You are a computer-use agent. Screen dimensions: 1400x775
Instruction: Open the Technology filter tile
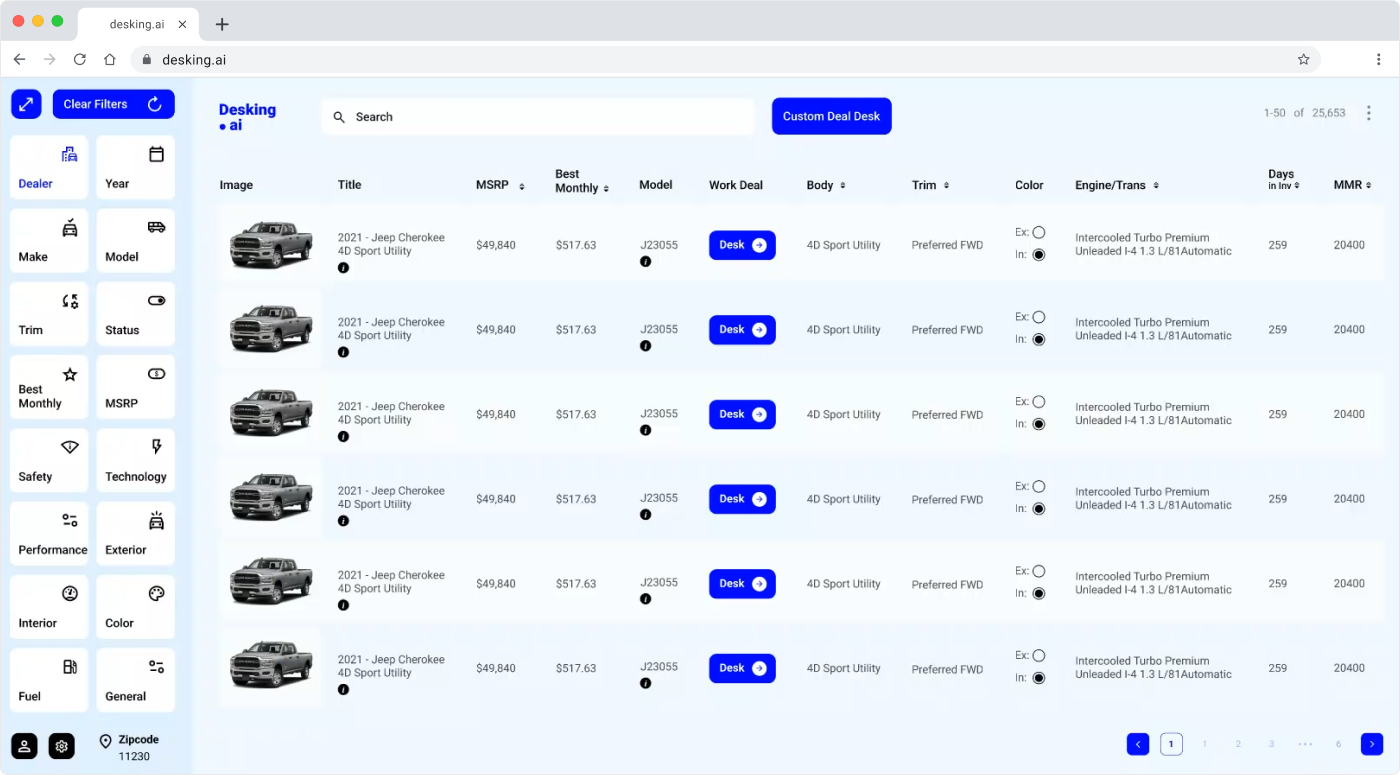[135, 461]
